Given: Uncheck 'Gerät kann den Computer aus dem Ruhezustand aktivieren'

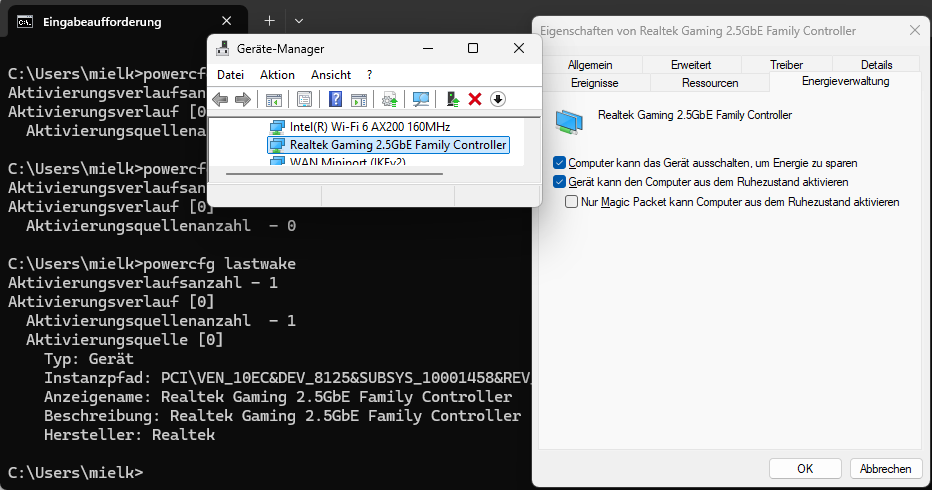Looking at the screenshot, I should pos(559,182).
